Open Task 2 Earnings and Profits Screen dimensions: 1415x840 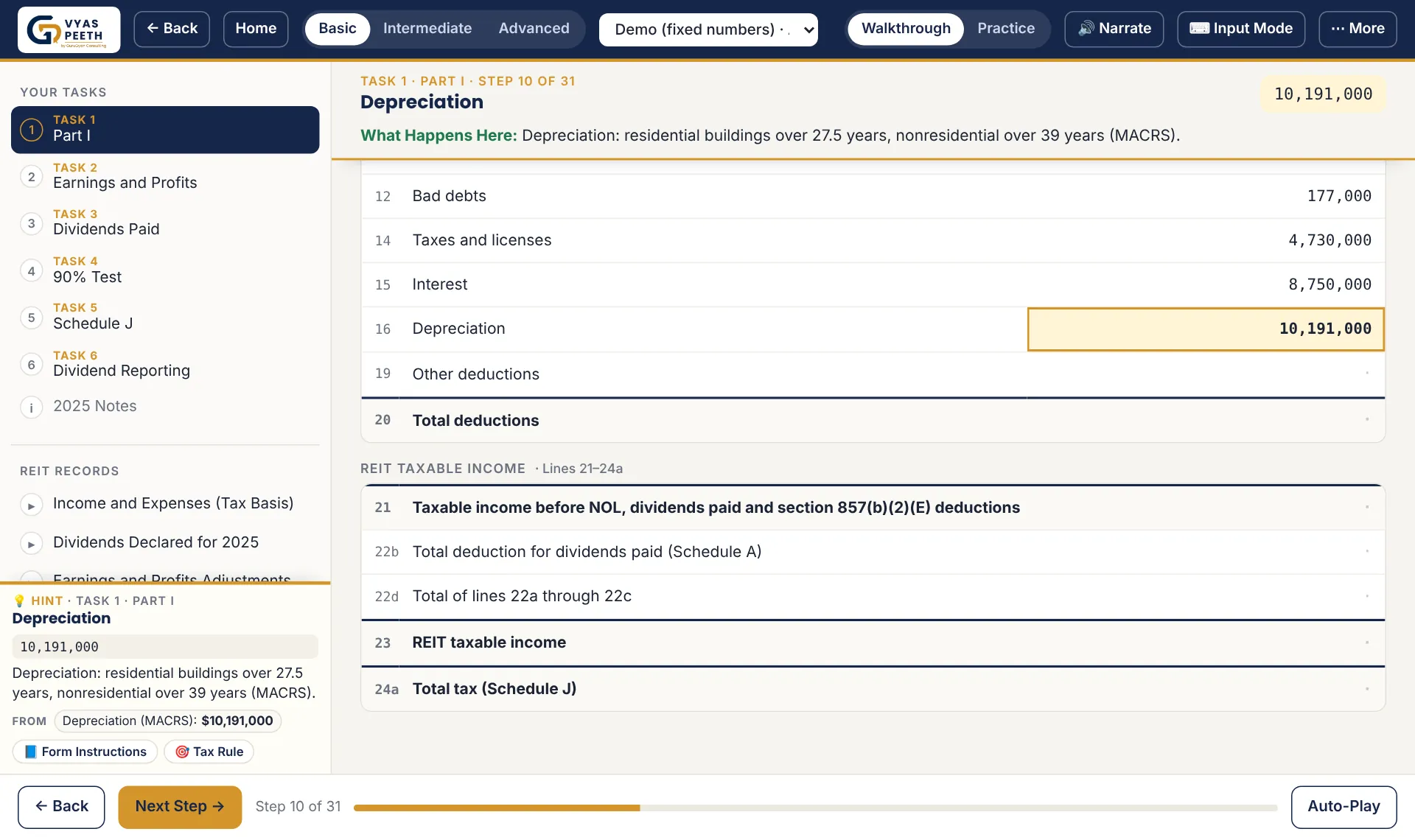(x=165, y=177)
